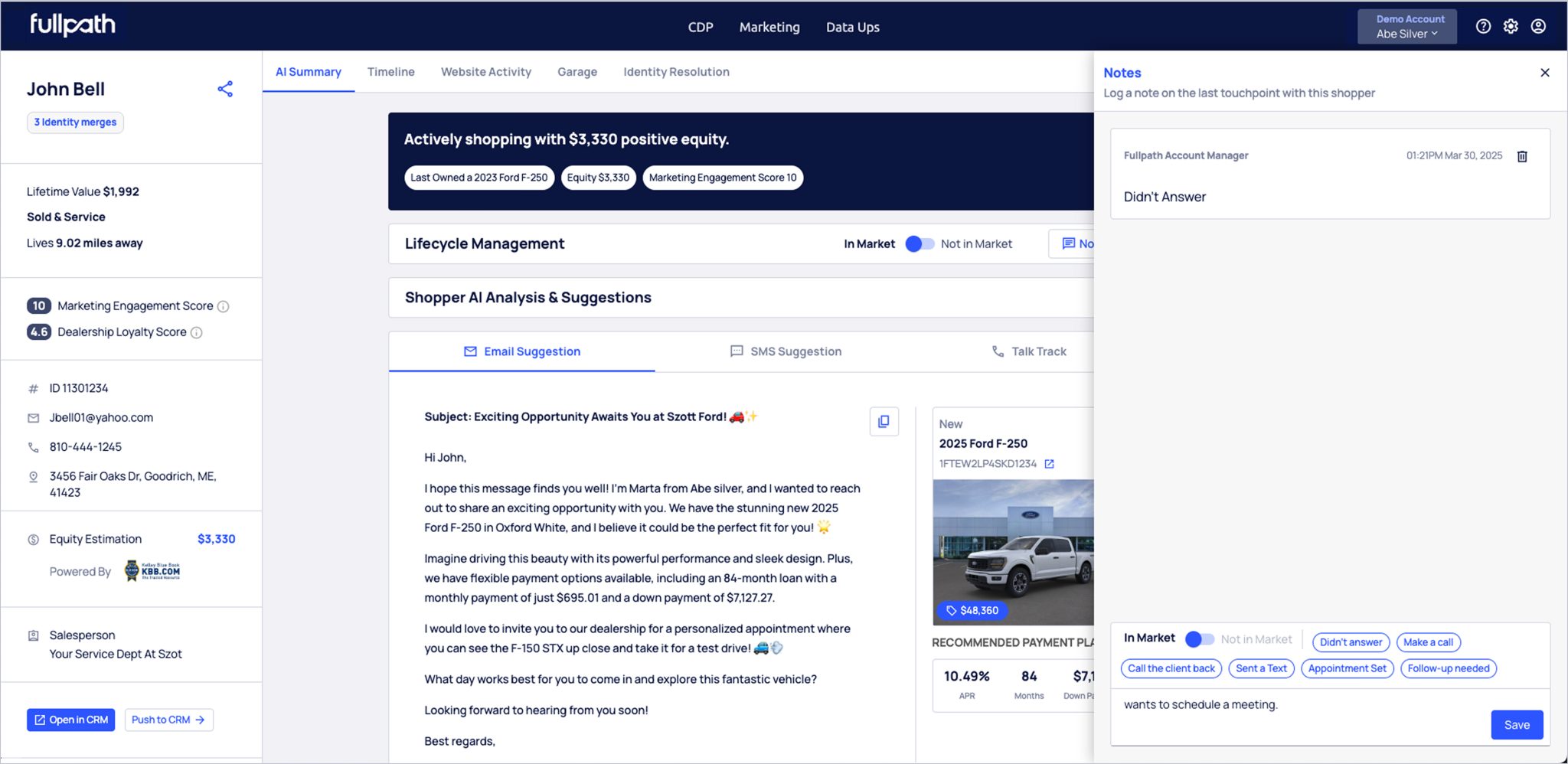Click the Equity $3,330 chip
Image resolution: width=1568 pixels, height=764 pixels.
598,178
